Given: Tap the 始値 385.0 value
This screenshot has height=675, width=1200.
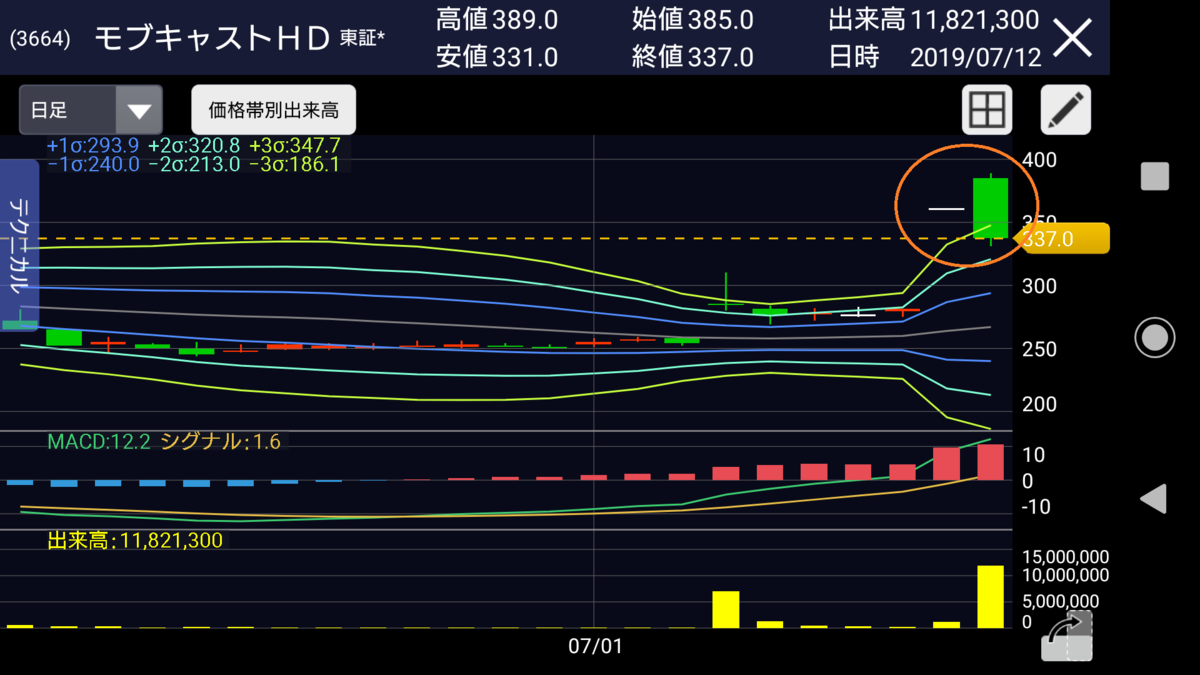Looking at the screenshot, I should pyautogui.click(x=692, y=19).
